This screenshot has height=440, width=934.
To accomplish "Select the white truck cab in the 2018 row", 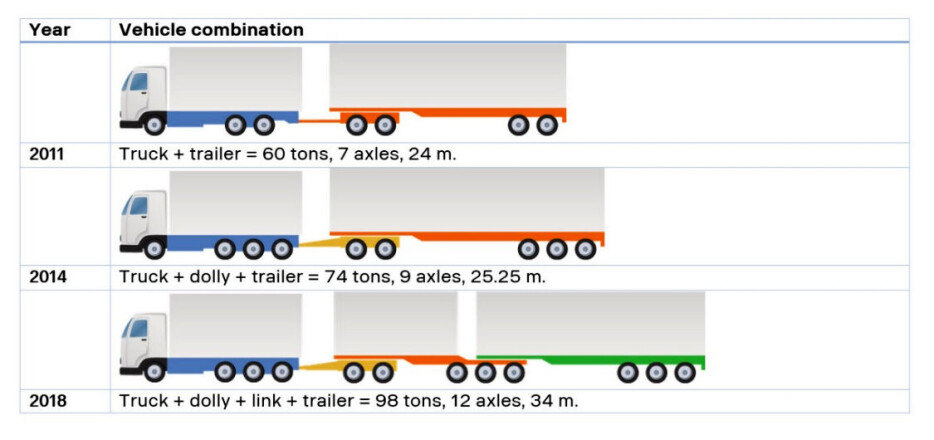I will point(138,340).
